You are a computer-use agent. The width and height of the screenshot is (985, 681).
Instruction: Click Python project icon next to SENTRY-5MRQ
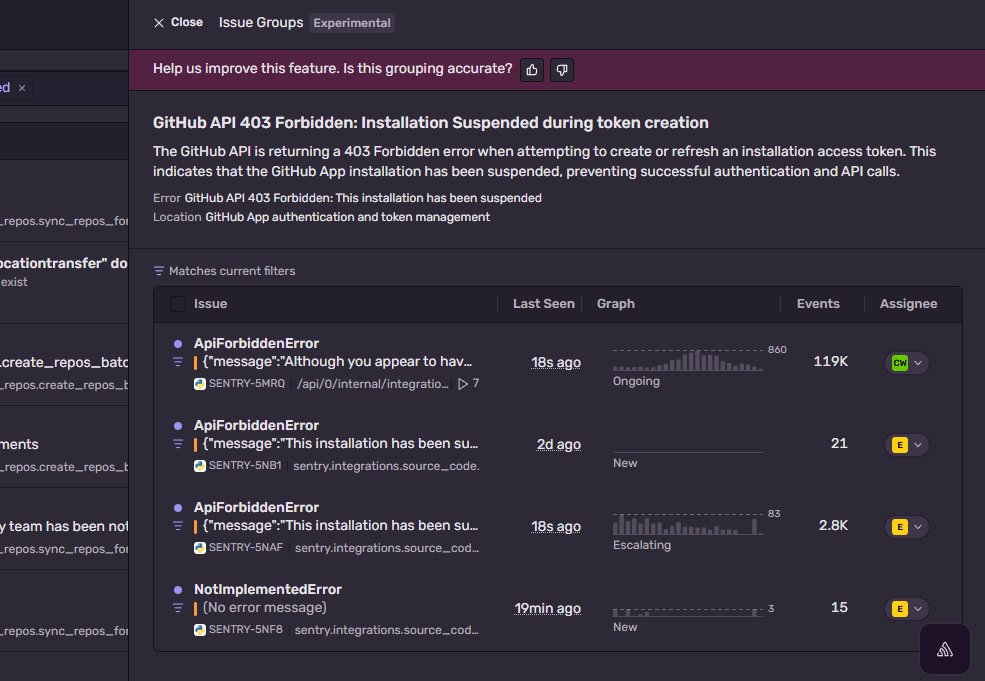[200, 384]
